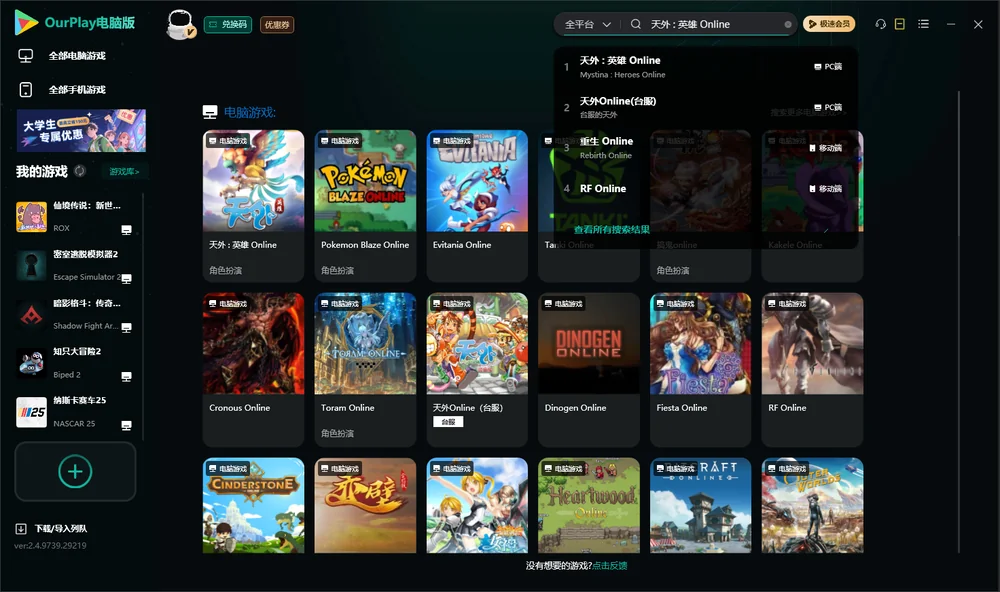
Task: Open Cronous Online game card
Action: [x=253, y=369]
